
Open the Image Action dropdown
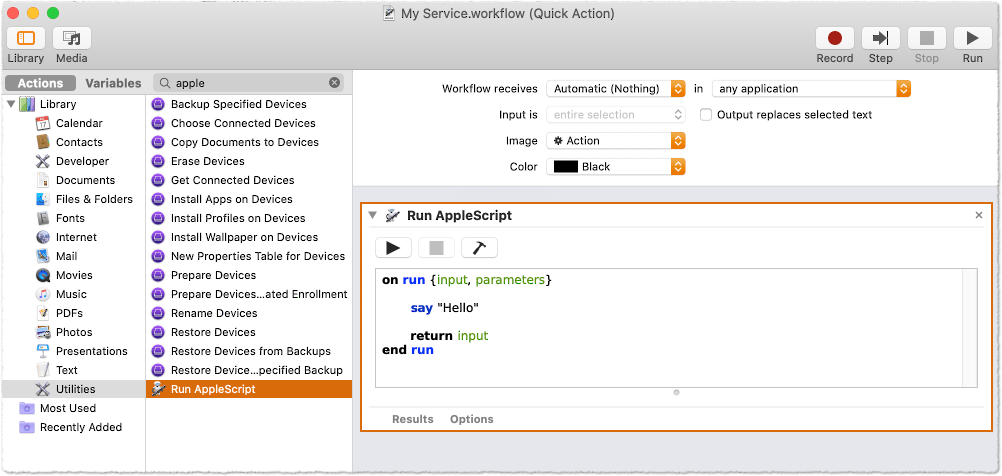[x=616, y=141]
